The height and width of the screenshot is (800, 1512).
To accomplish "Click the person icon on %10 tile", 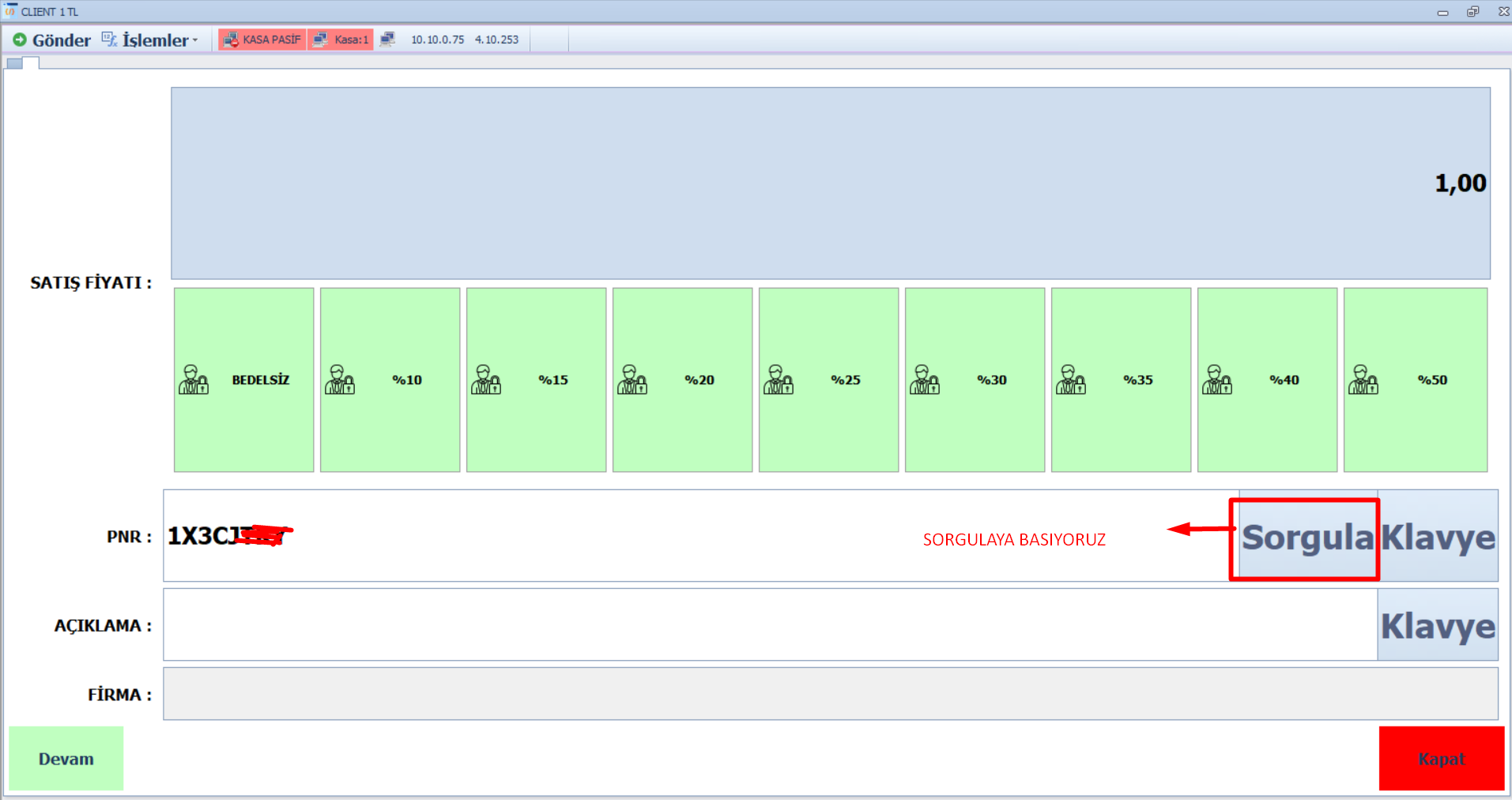I will click(x=340, y=379).
